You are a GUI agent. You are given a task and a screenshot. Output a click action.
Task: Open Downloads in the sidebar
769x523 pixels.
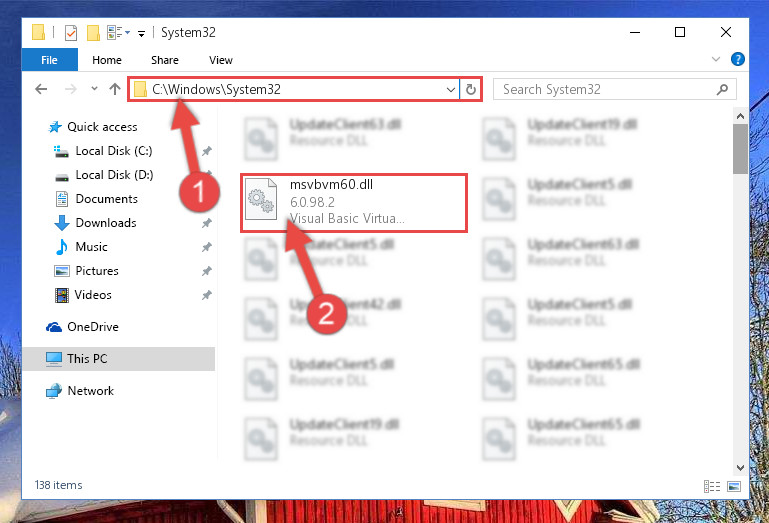106,223
